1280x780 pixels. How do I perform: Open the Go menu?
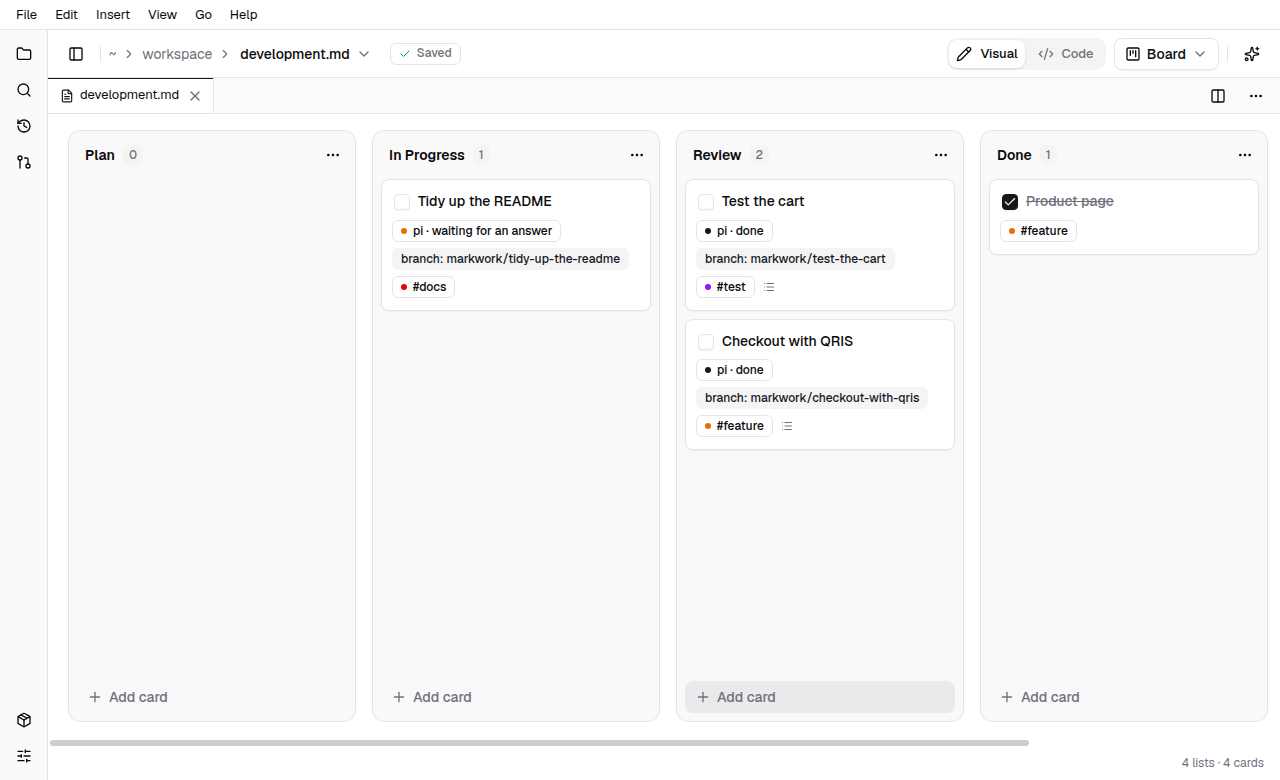coord(204,15)
